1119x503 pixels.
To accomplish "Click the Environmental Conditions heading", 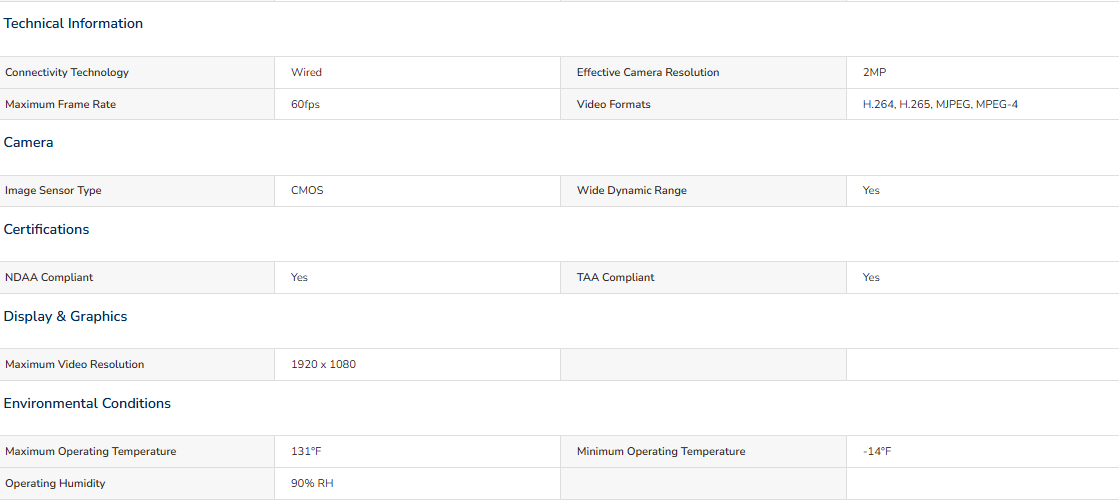I will point(87,404).
